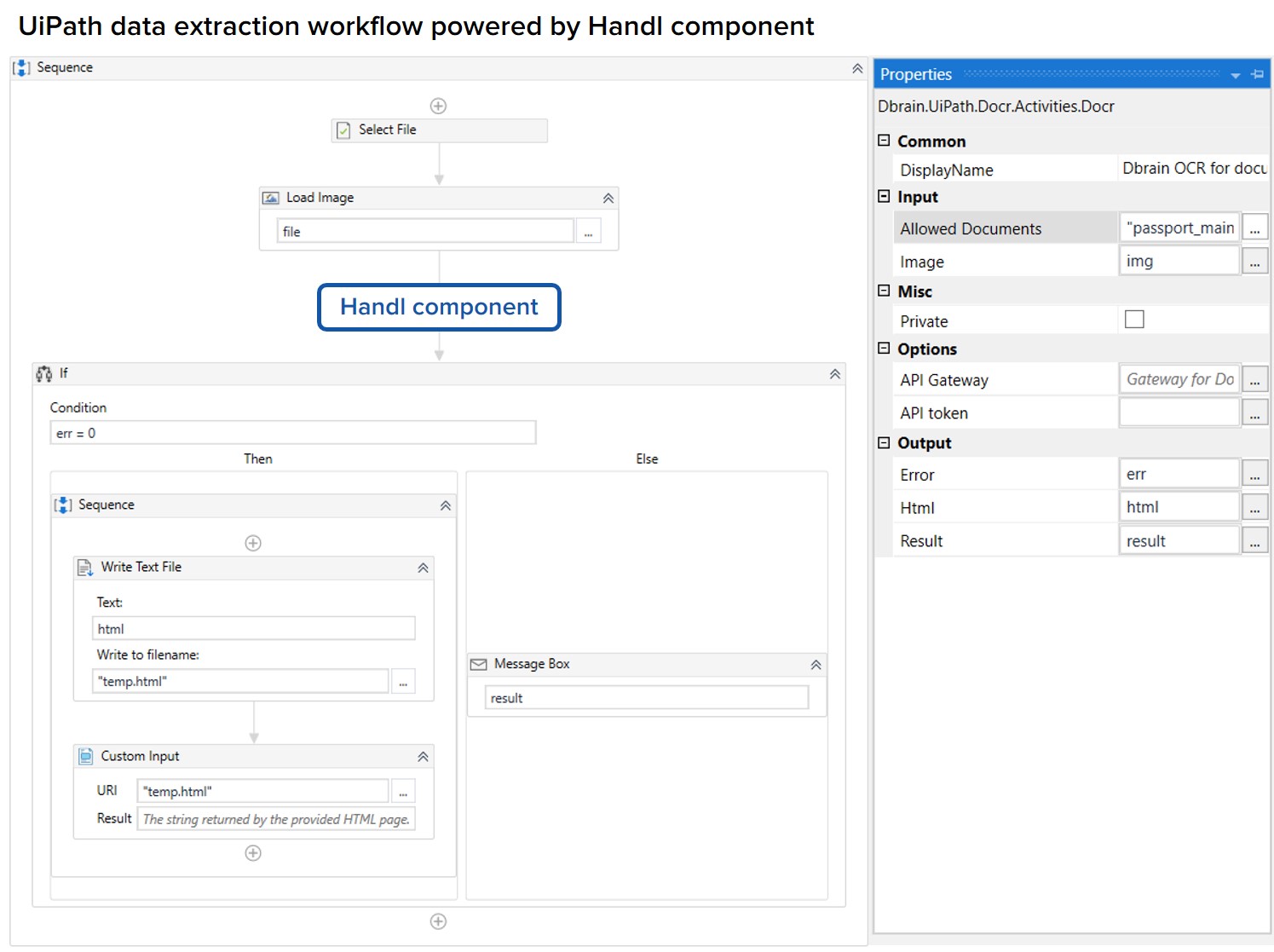Click the inner Sequence icon in Then branch
Viewport: 1274px width, 952px height.
click(x=63, y=505)
